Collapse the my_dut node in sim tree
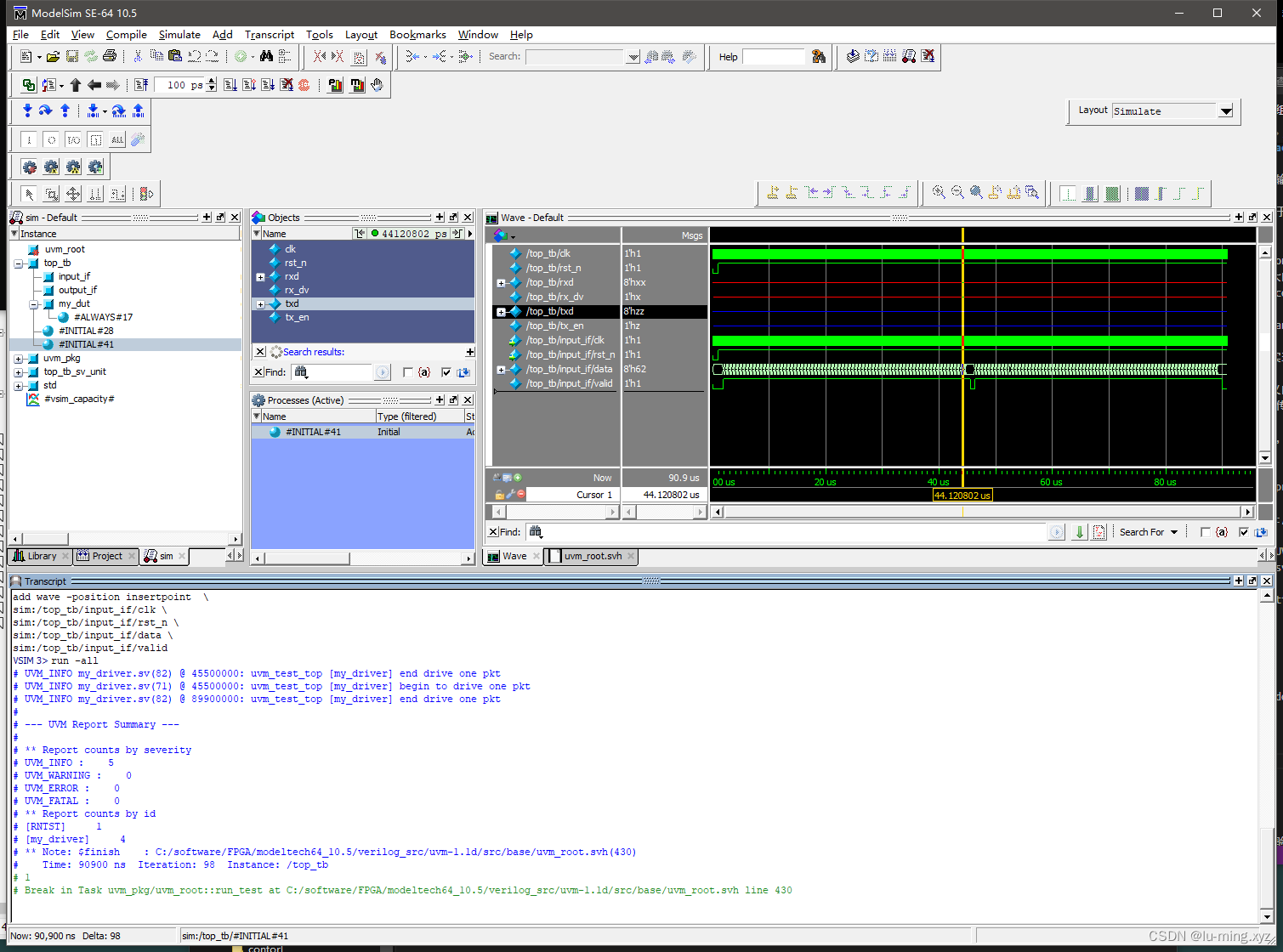The width and height of the screenshot is (1283, 952). point(32,304)
